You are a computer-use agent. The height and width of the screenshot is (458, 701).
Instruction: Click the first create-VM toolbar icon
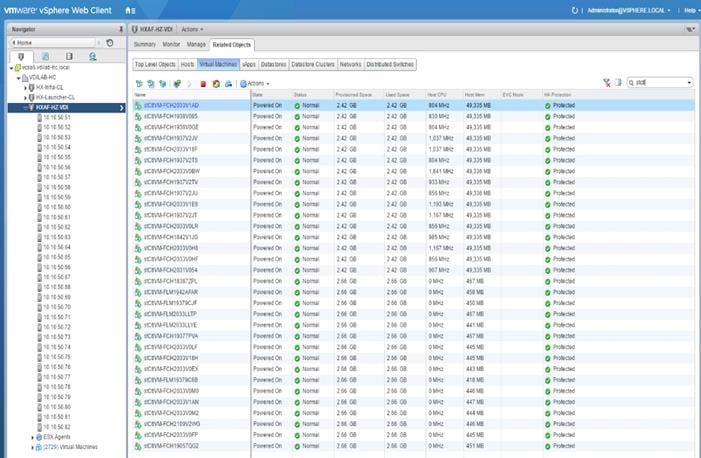(x=139, y=84)
